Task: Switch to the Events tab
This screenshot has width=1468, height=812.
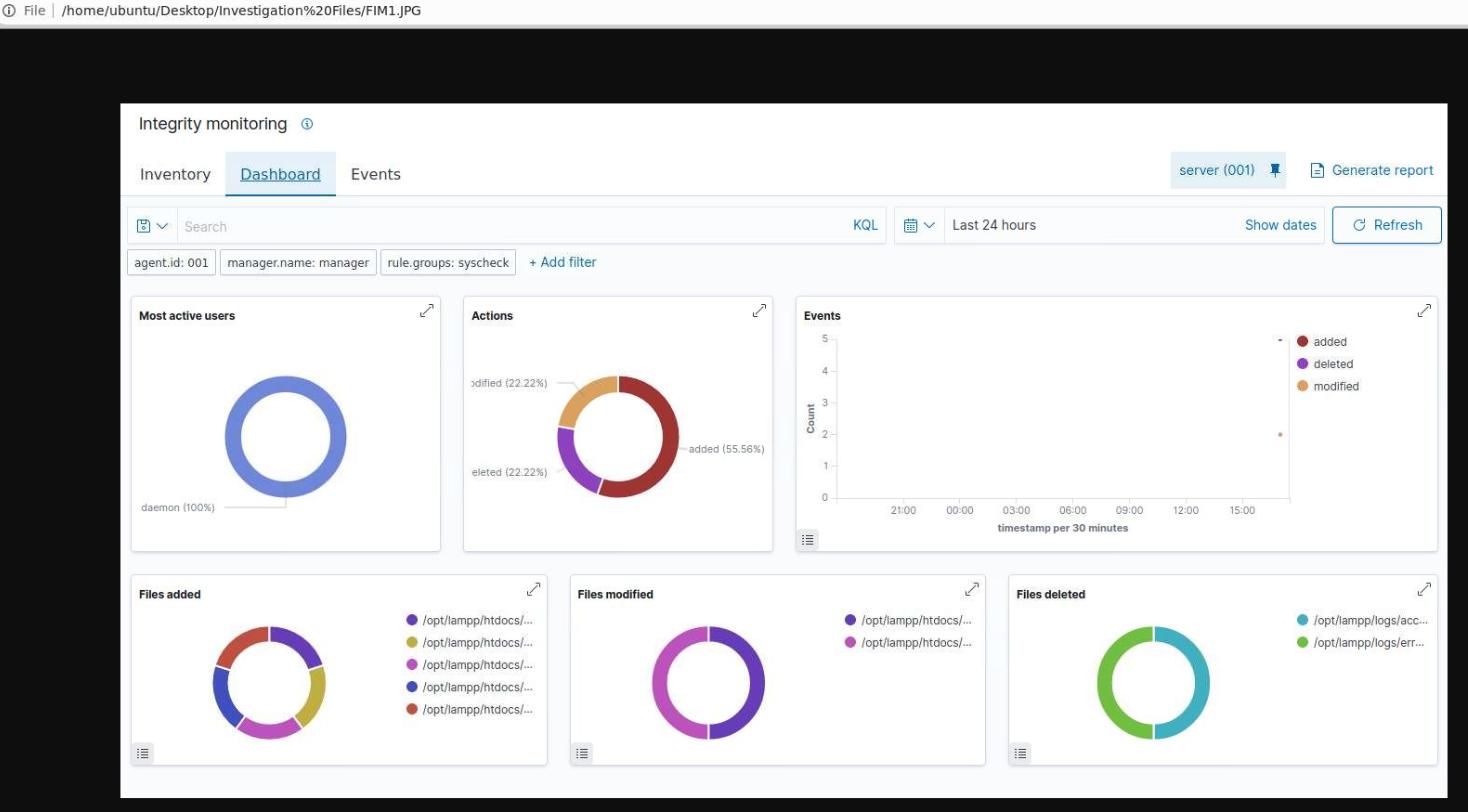Action: [375, 174]
